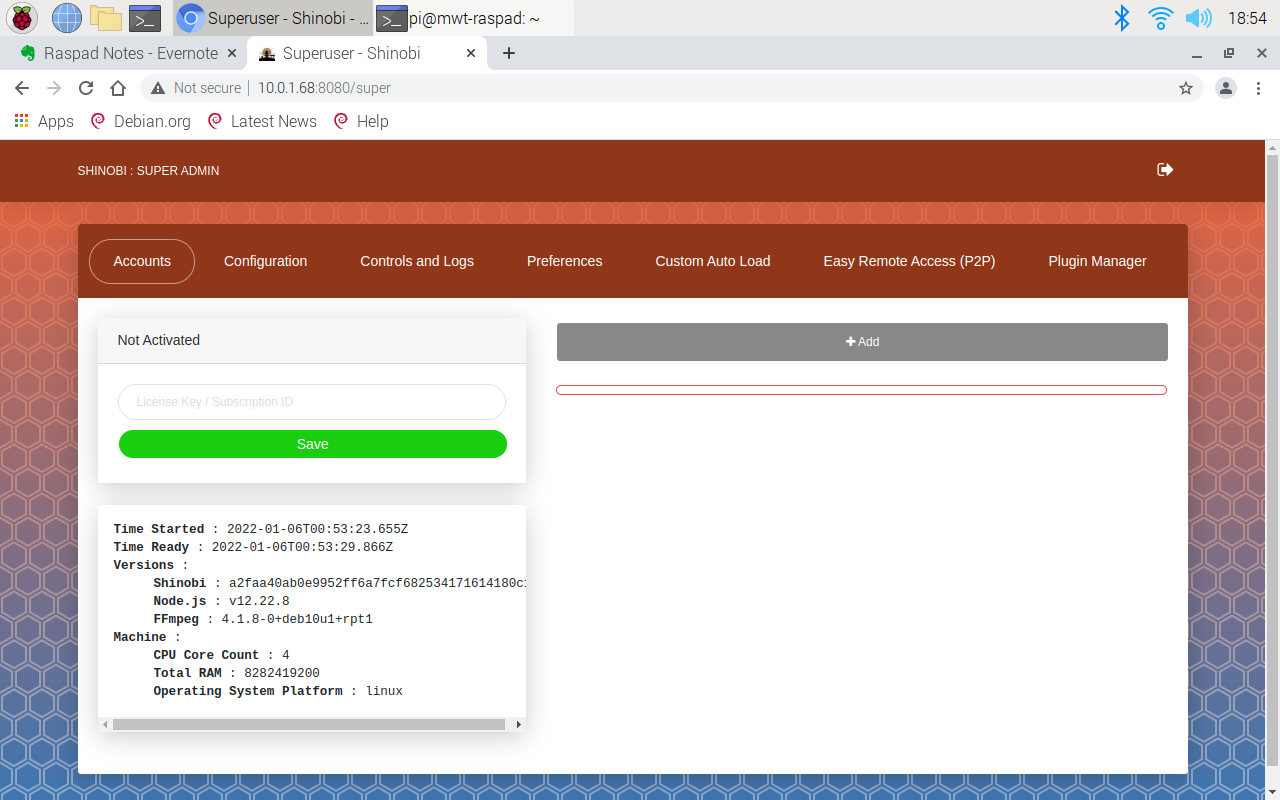Select the Superuser - Shinobi taskbar window

[x=273, y=18]
